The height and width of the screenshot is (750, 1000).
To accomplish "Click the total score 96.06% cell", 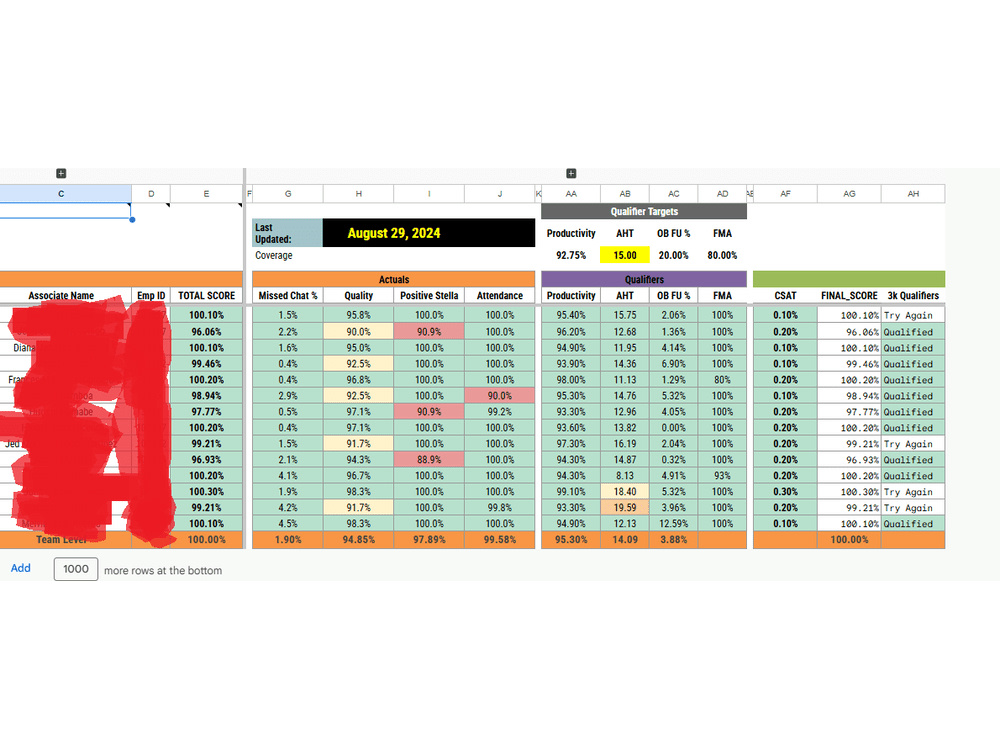I will click(x=206, y=332).
